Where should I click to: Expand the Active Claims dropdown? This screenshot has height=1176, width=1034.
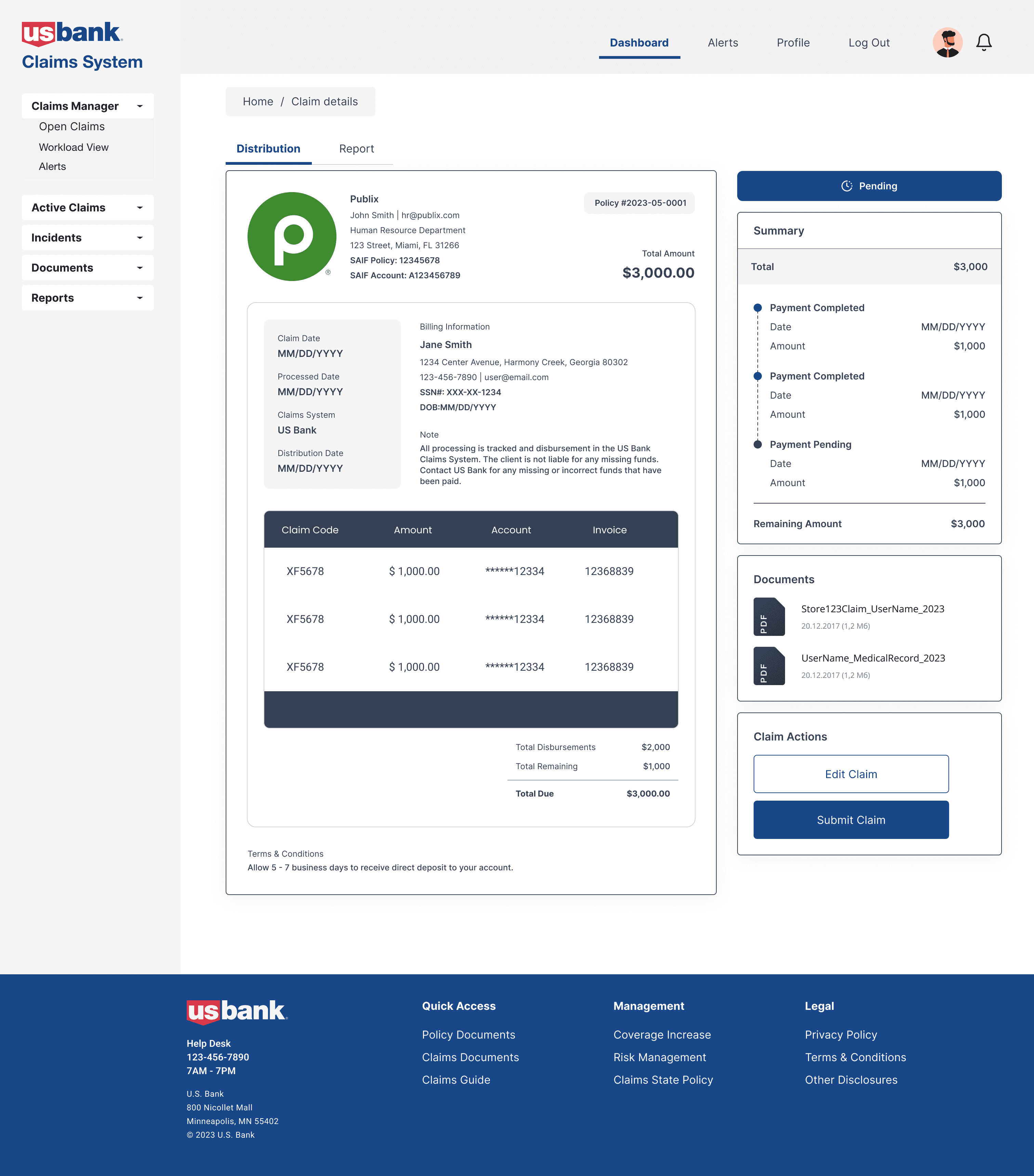tap(140, 208)
